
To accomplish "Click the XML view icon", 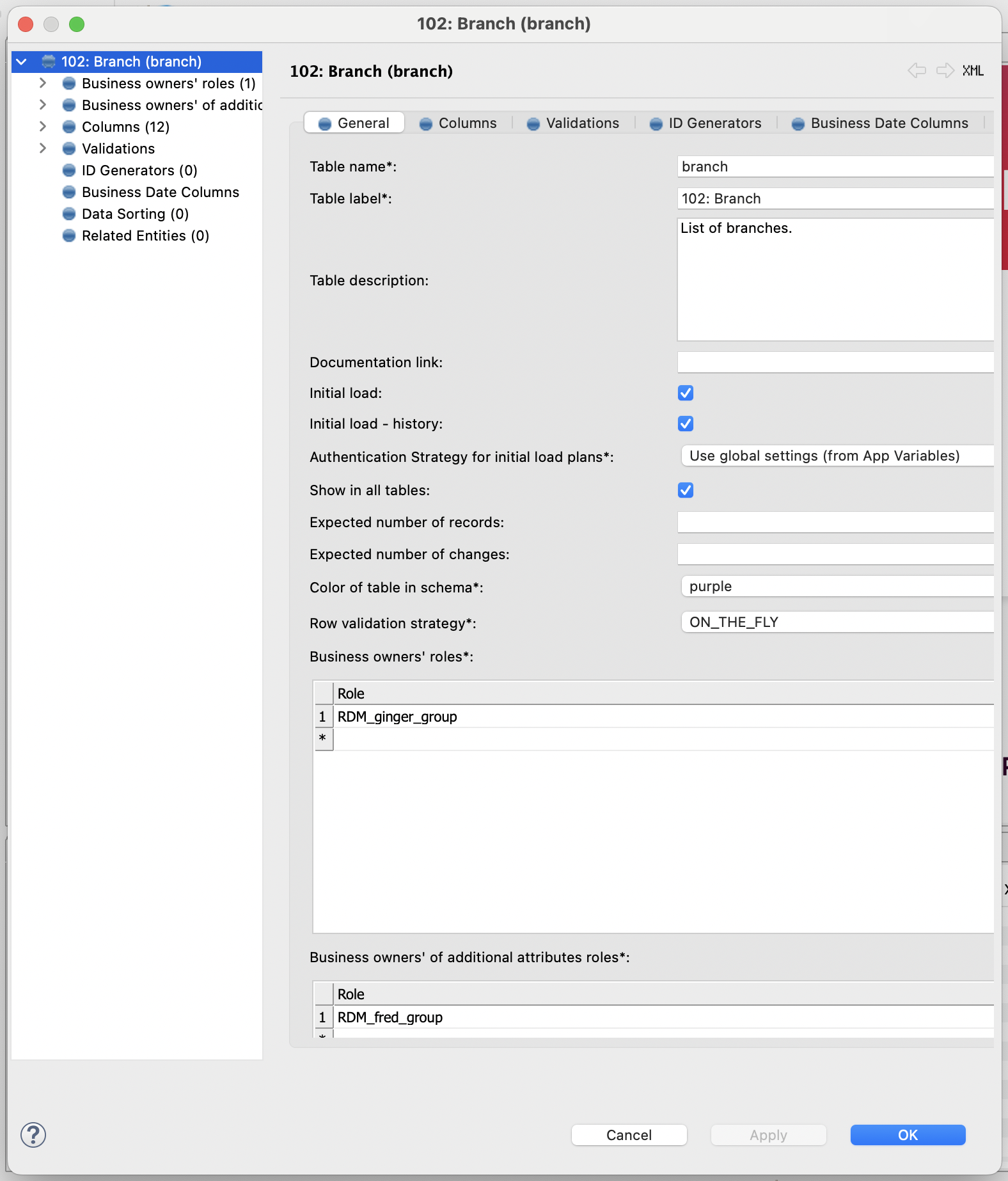I will [x=973, y=70].
